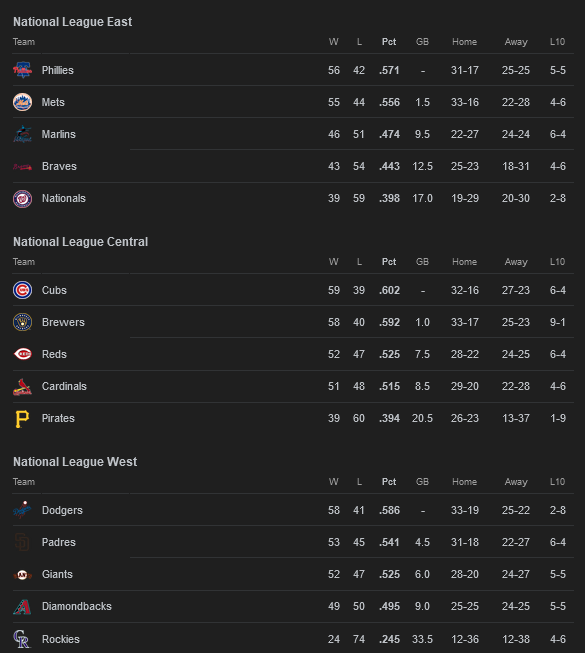Click the L10 column header in NL West
The image size is (585, 653).
tap(557, 482)
